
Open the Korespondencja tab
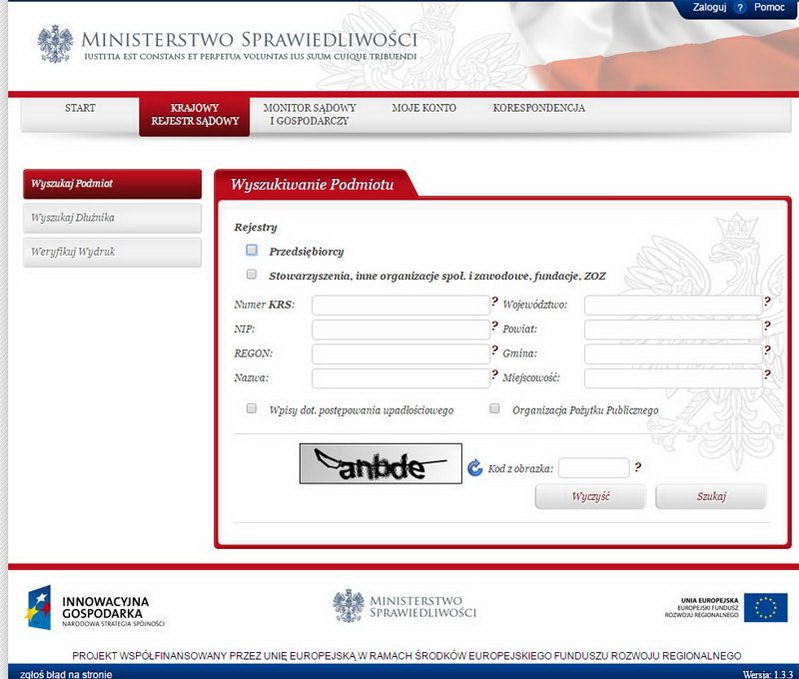[x=539, y=108]
